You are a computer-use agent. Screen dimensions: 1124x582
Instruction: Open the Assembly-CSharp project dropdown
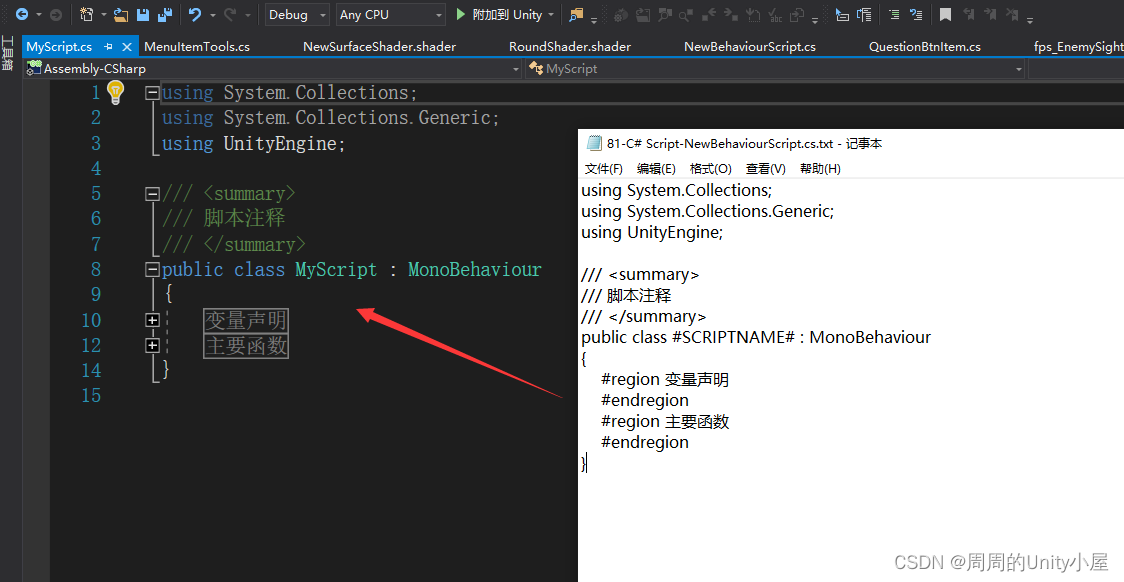click(x=273, y=69)
